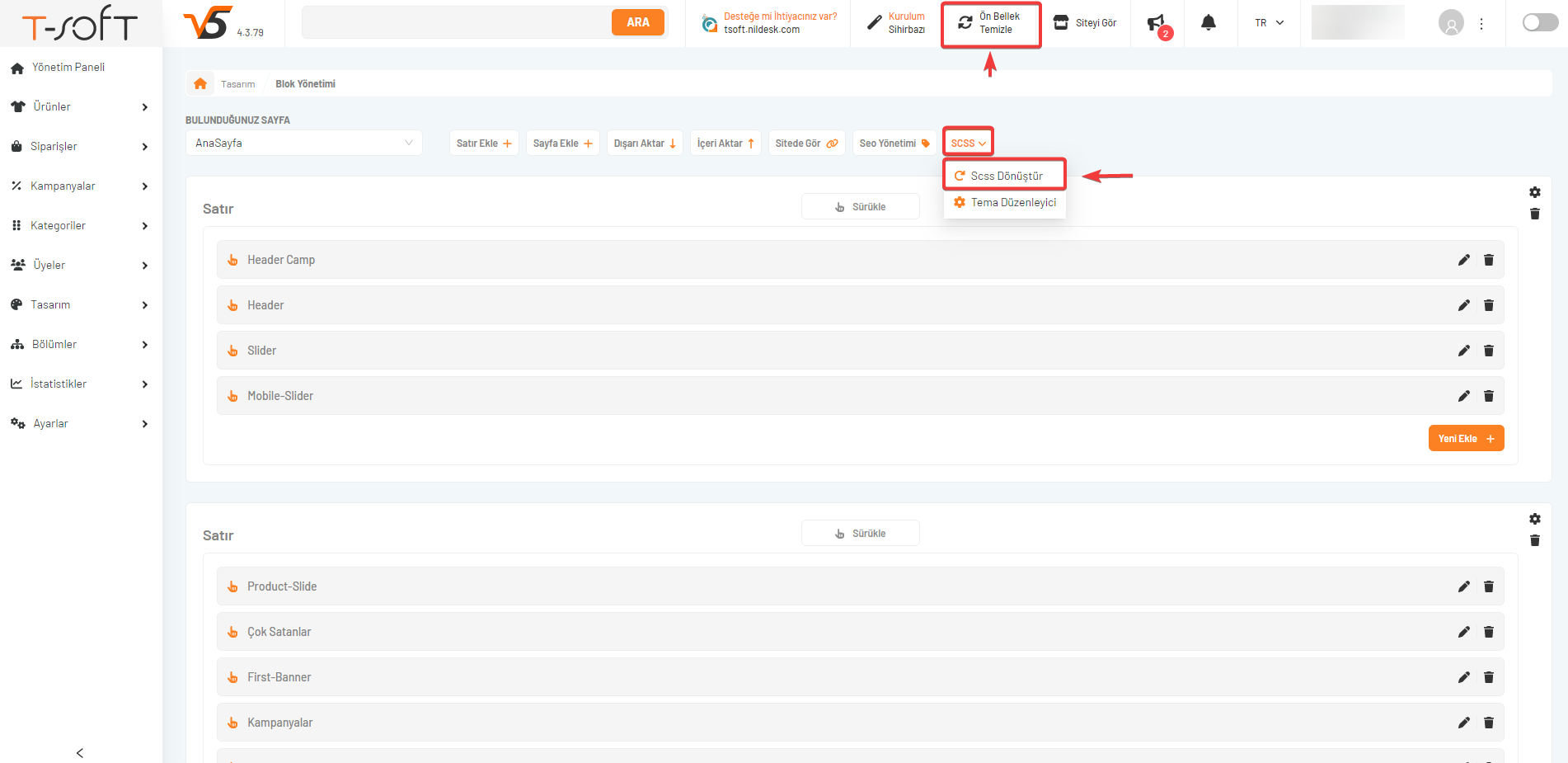Delete the Mobile-Slider block
Screen dimensions: 1568x763
coord(1489,396)
